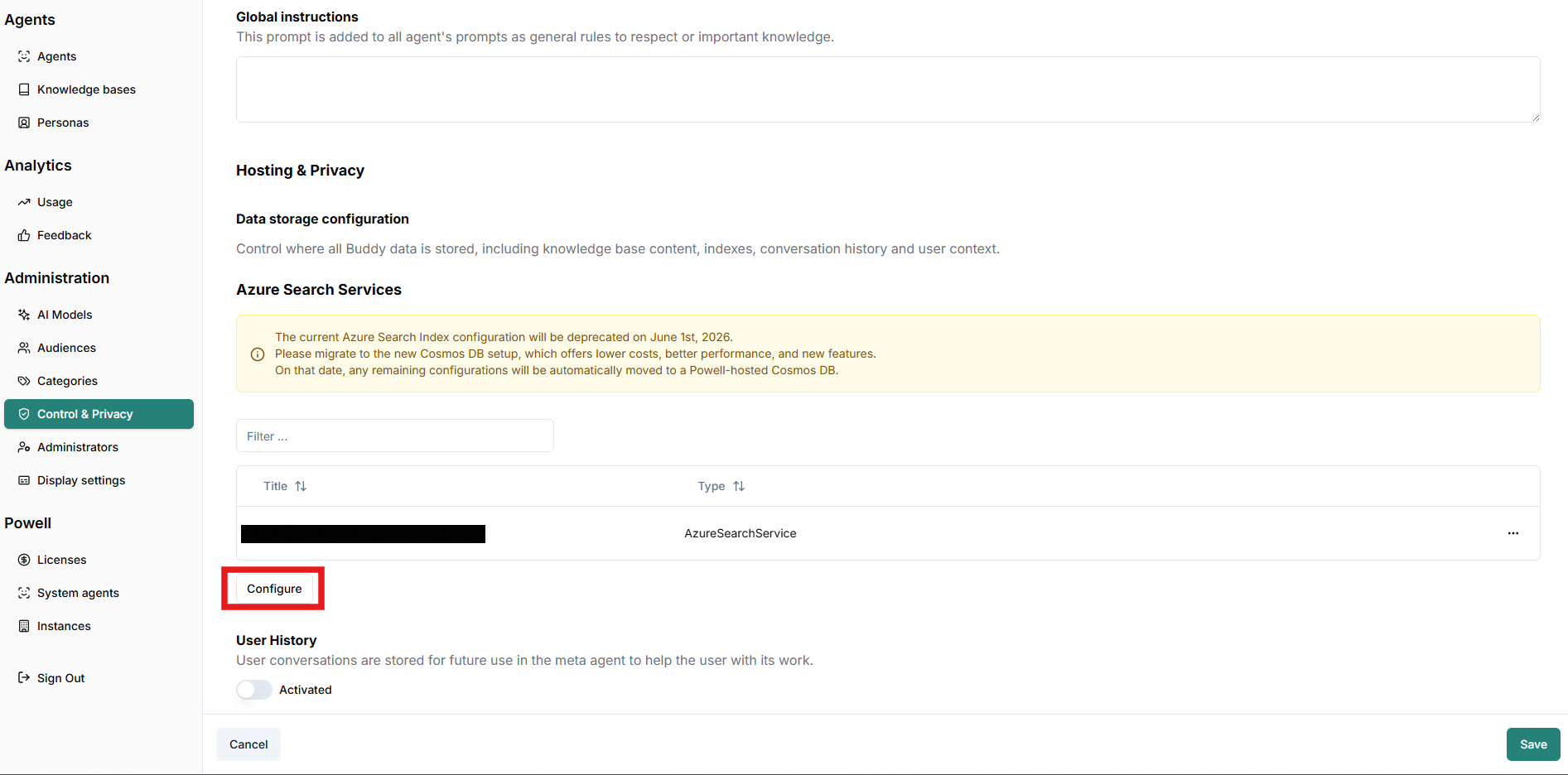Toggle the User History Activated switch
Image resolution: width=1568 pixels, height=775 pixels.
click(254, 690)
